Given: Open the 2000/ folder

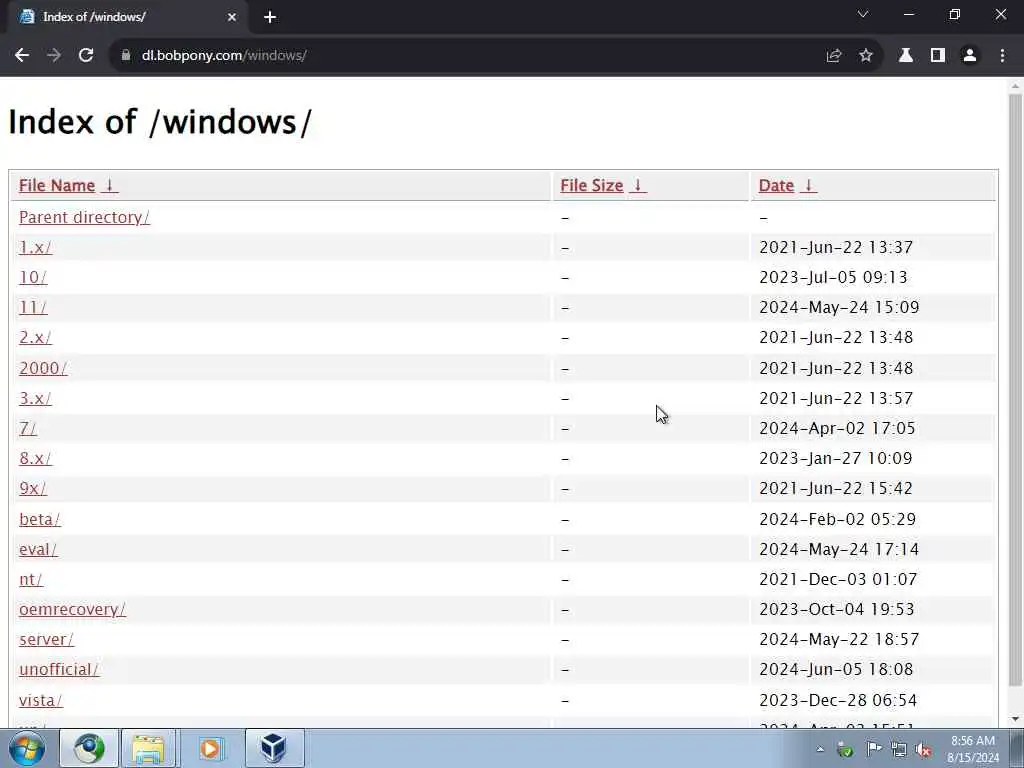Looking at the screenshot, I should click(x=43, y=368).
